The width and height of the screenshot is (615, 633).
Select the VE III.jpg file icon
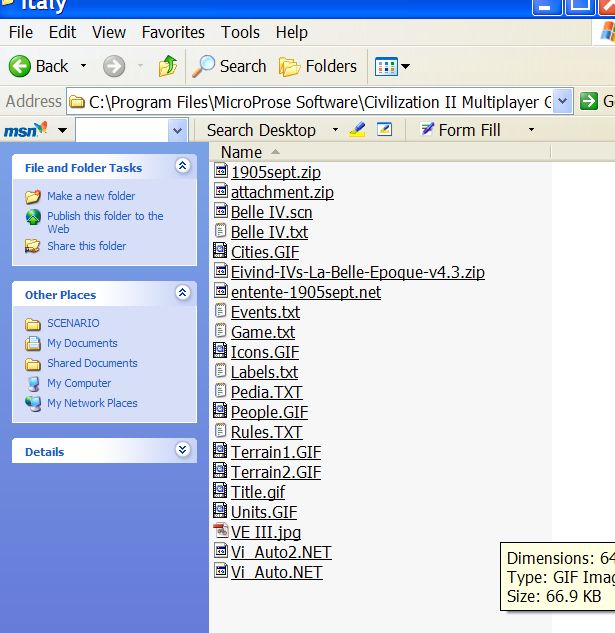coord(222,532)
